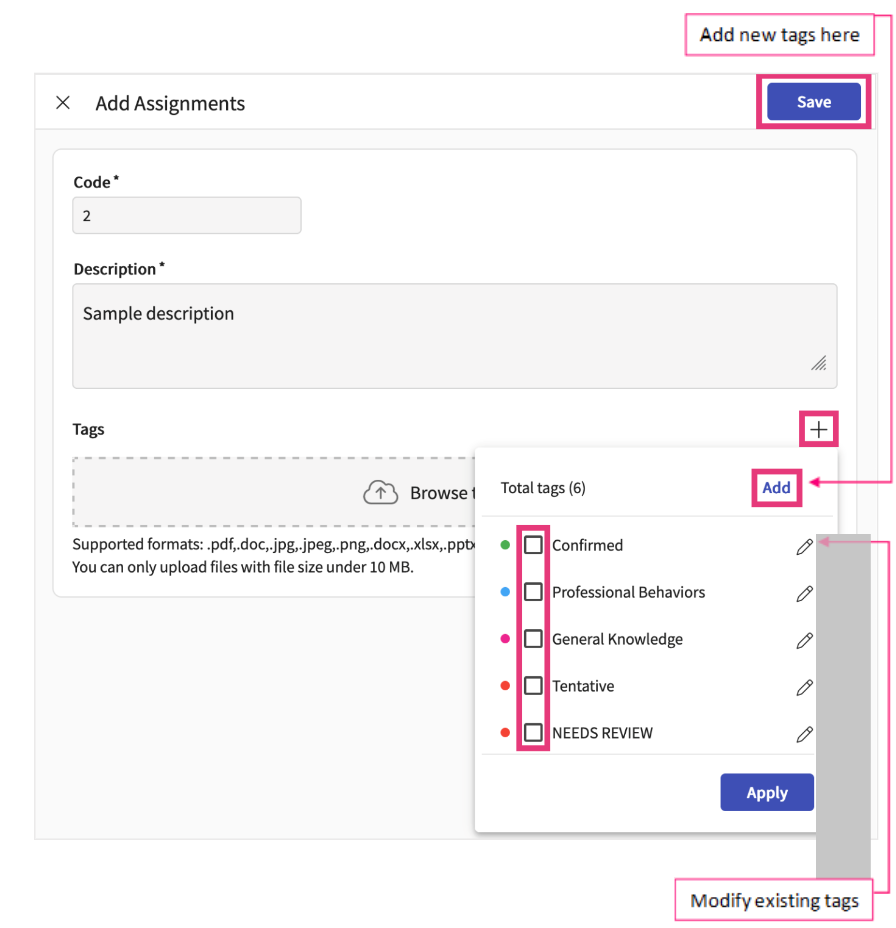896x928 pixels.
Task: Mark the NEEDS REVIEW checkbox
Action: (534, 733)
